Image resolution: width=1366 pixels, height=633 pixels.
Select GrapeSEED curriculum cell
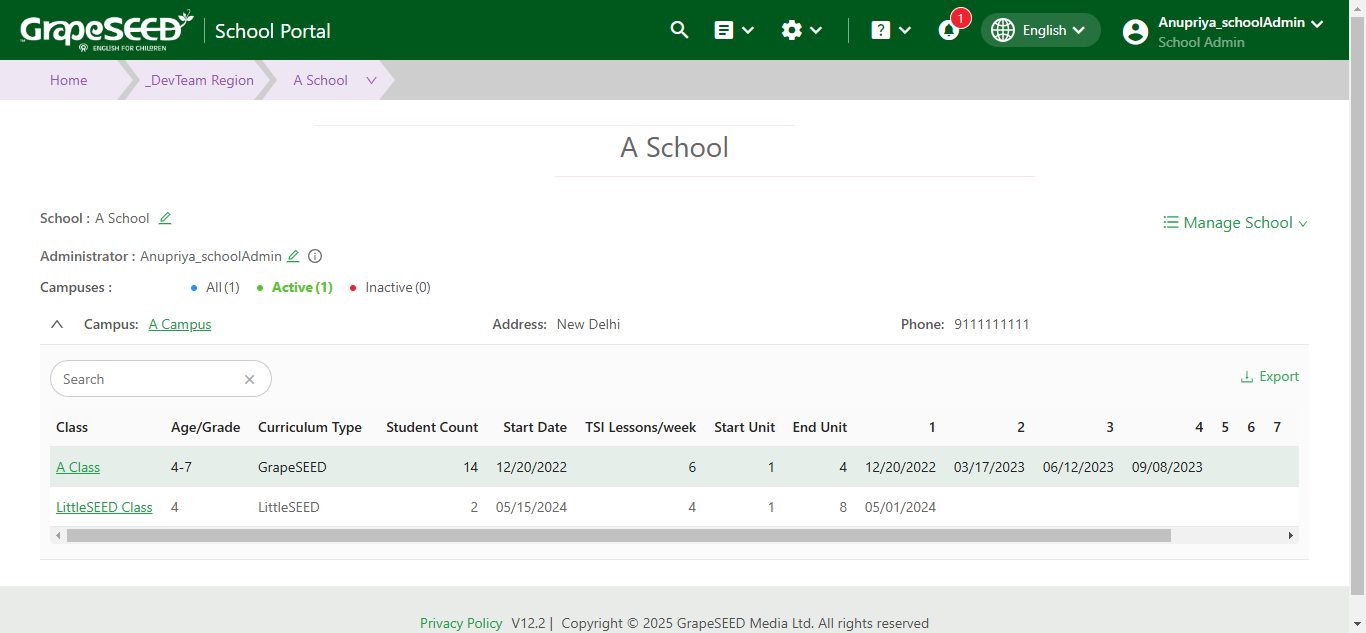tap(292, 467)
